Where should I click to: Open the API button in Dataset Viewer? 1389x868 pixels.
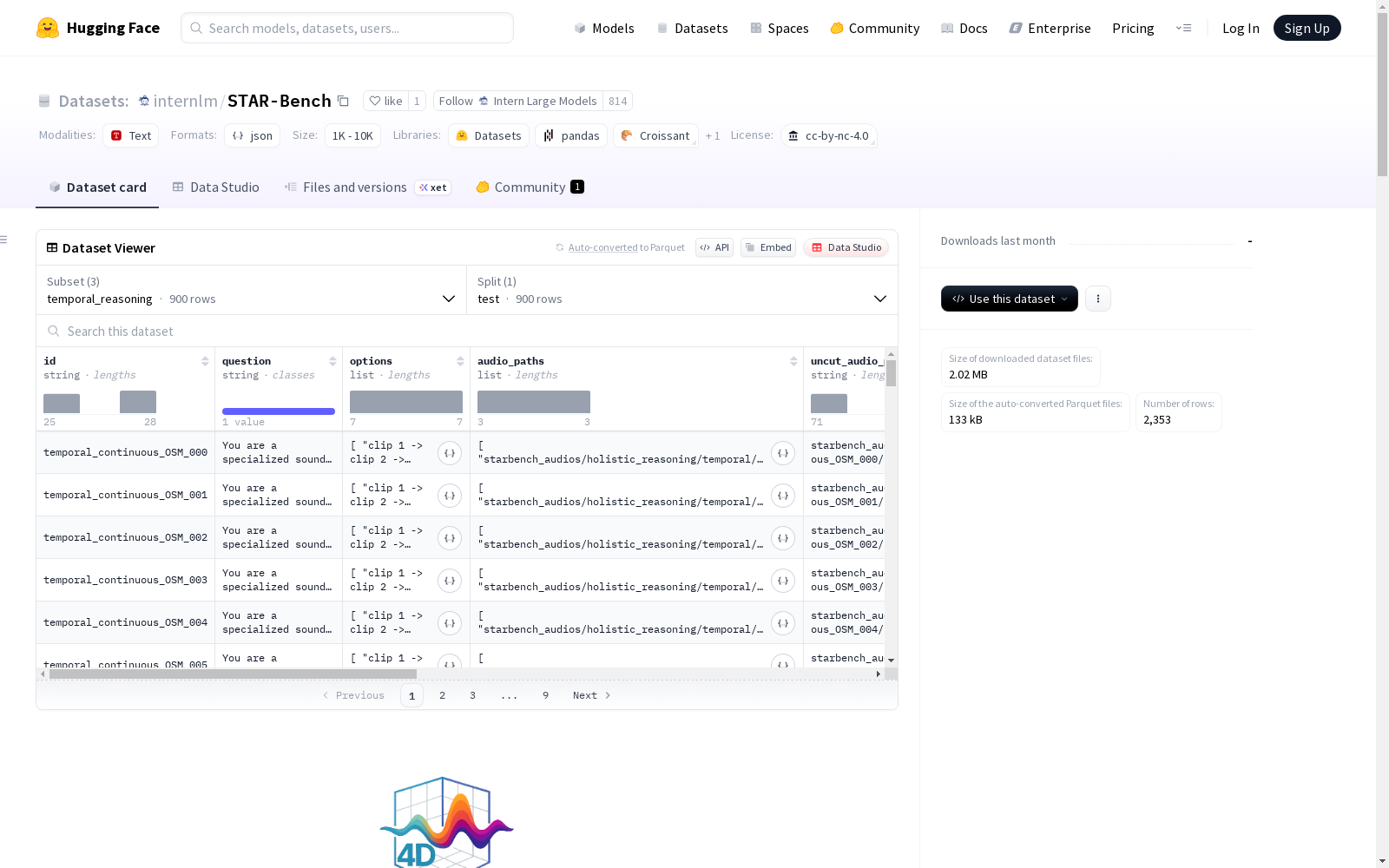click(x=714, y=247)
